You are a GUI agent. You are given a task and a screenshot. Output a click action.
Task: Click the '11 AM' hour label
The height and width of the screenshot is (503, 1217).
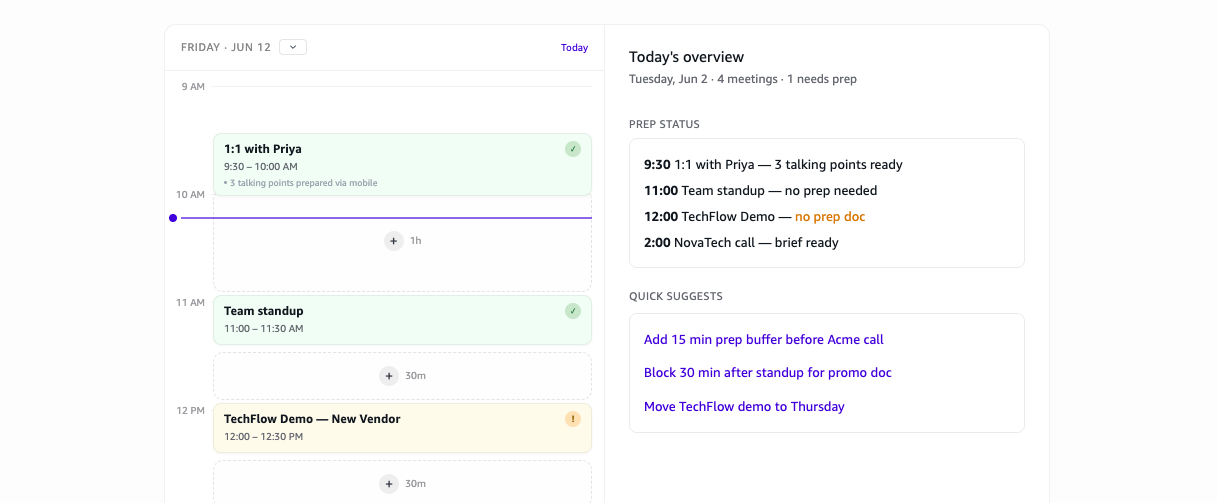tap(190, 302)
